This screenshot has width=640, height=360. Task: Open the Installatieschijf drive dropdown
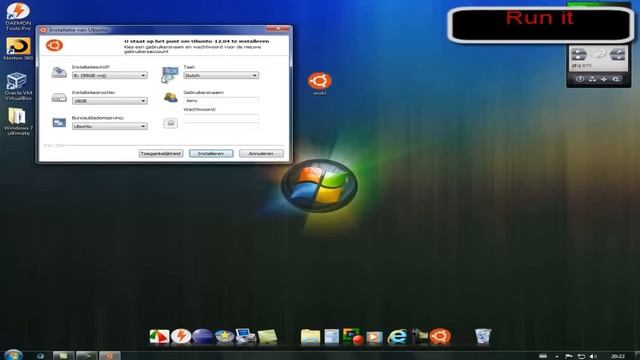109,76
